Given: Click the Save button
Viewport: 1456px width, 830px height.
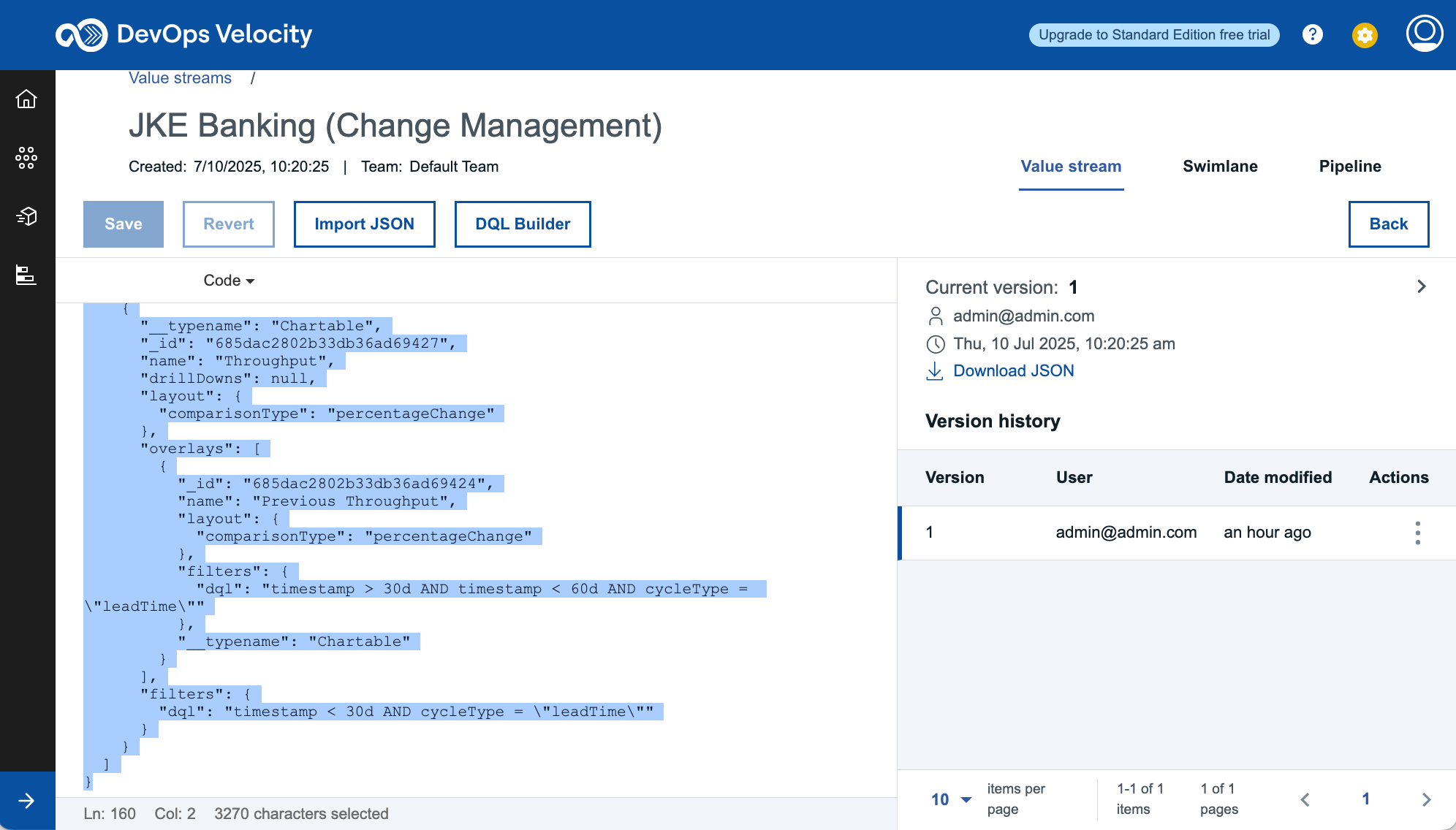Looking at the screenshot, I should [x=124, y=224].
